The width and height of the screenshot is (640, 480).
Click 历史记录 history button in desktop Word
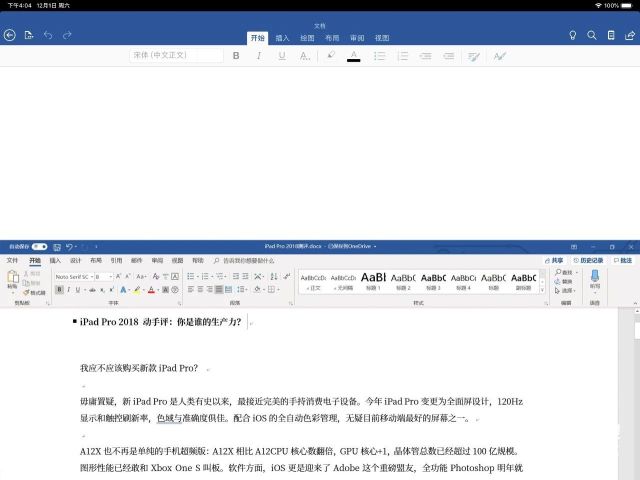[588, 260]
